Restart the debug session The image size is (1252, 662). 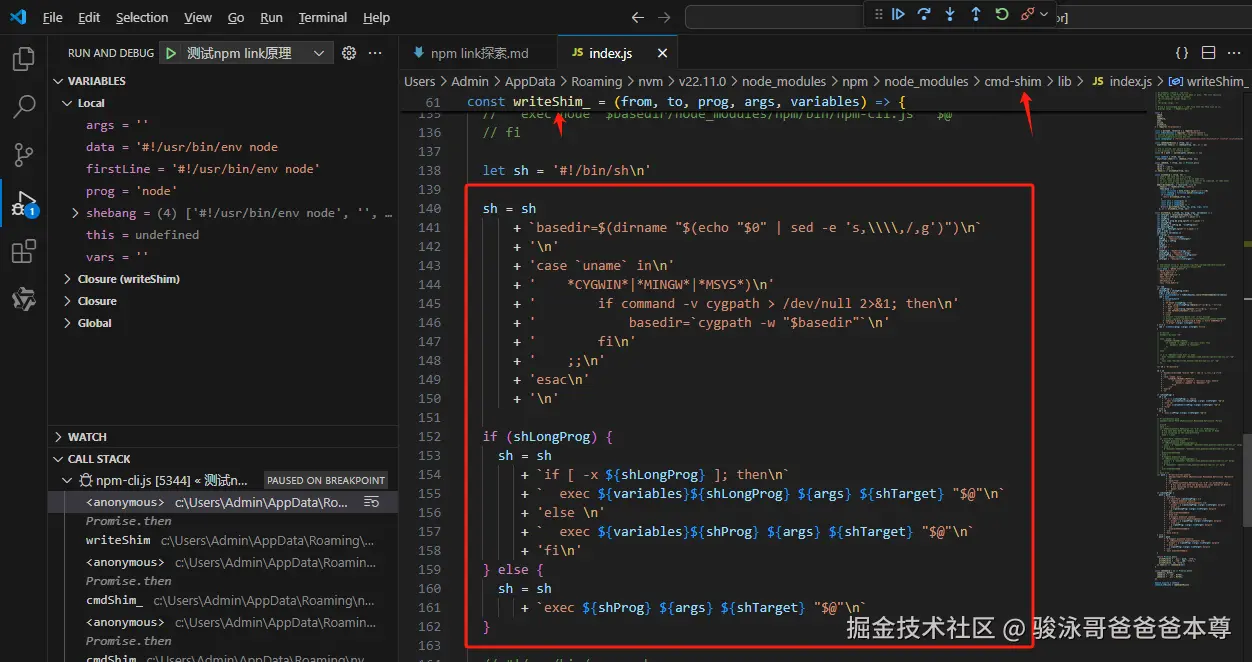[1002, 14]
